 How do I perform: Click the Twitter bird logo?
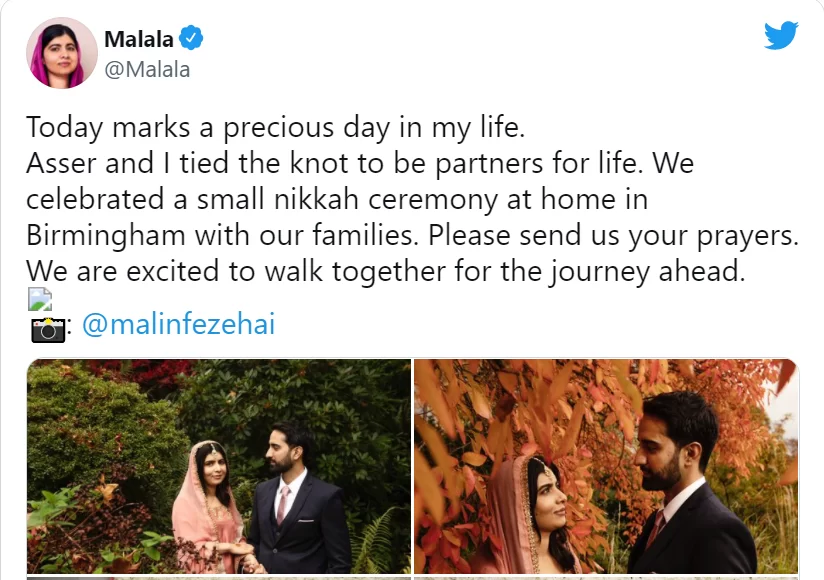pos(781,37)
